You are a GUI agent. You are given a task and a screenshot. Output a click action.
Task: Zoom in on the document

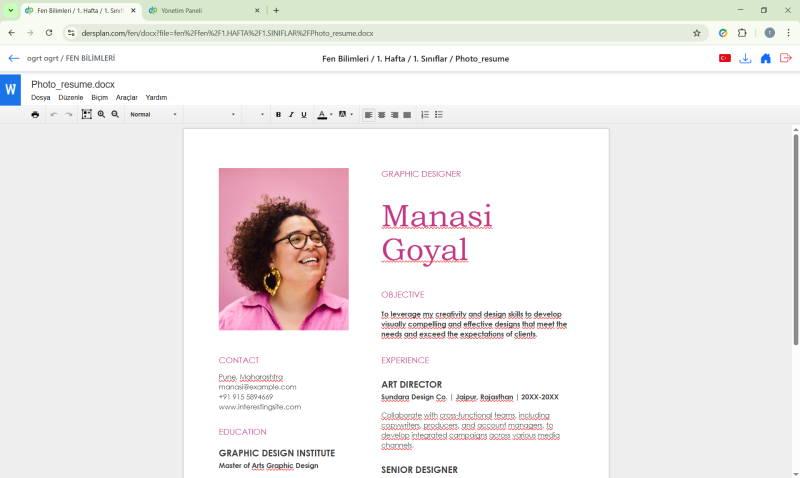coord(101,115)
